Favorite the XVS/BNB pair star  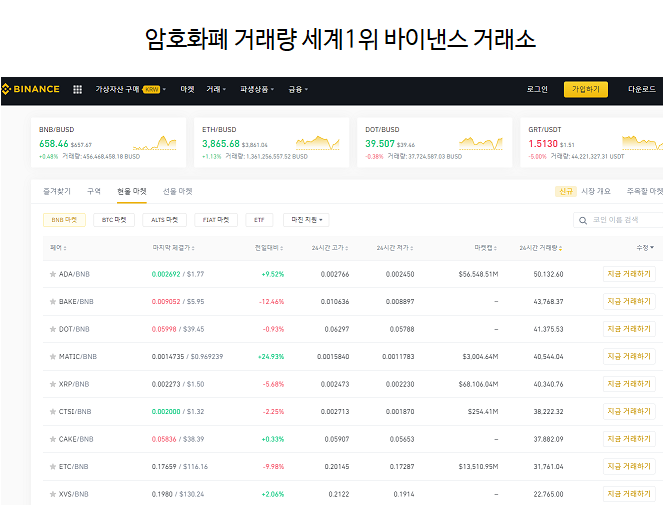coord(53,494)
